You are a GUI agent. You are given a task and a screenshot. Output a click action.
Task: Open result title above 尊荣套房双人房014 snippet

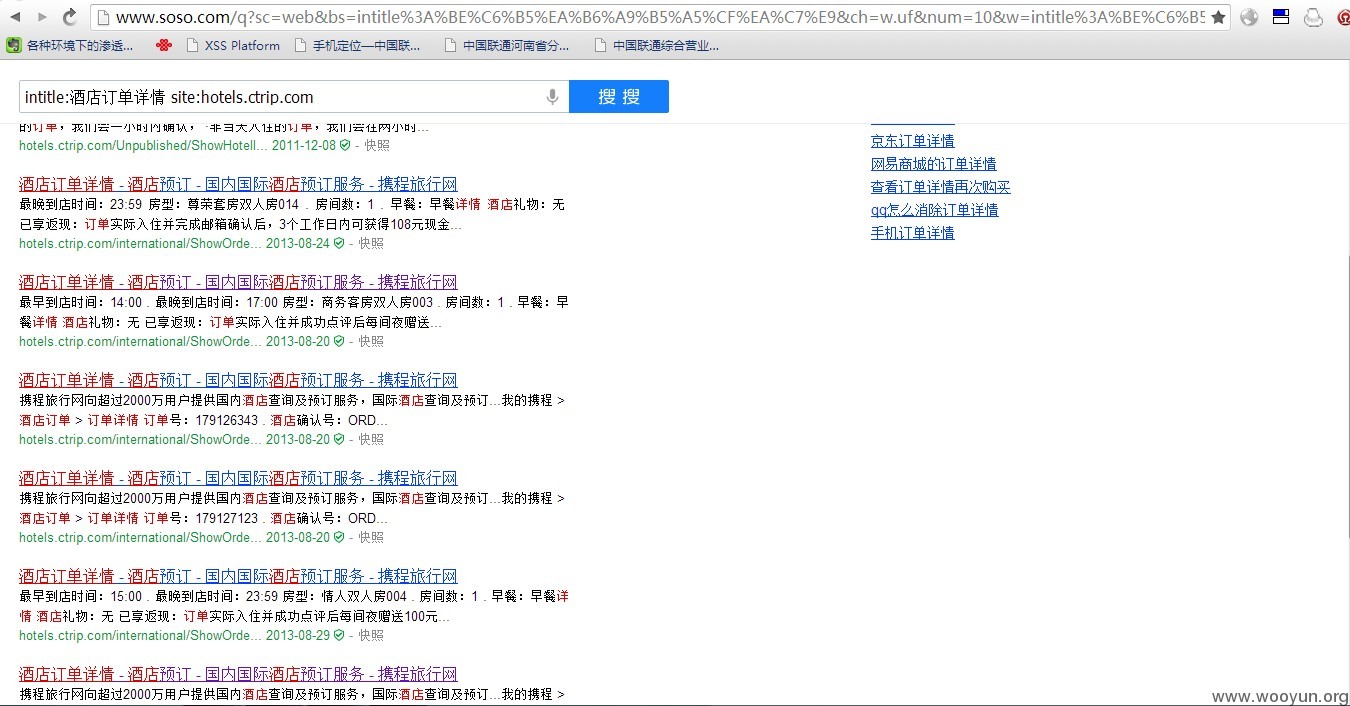pyautogui.click(x=238, y=184)
